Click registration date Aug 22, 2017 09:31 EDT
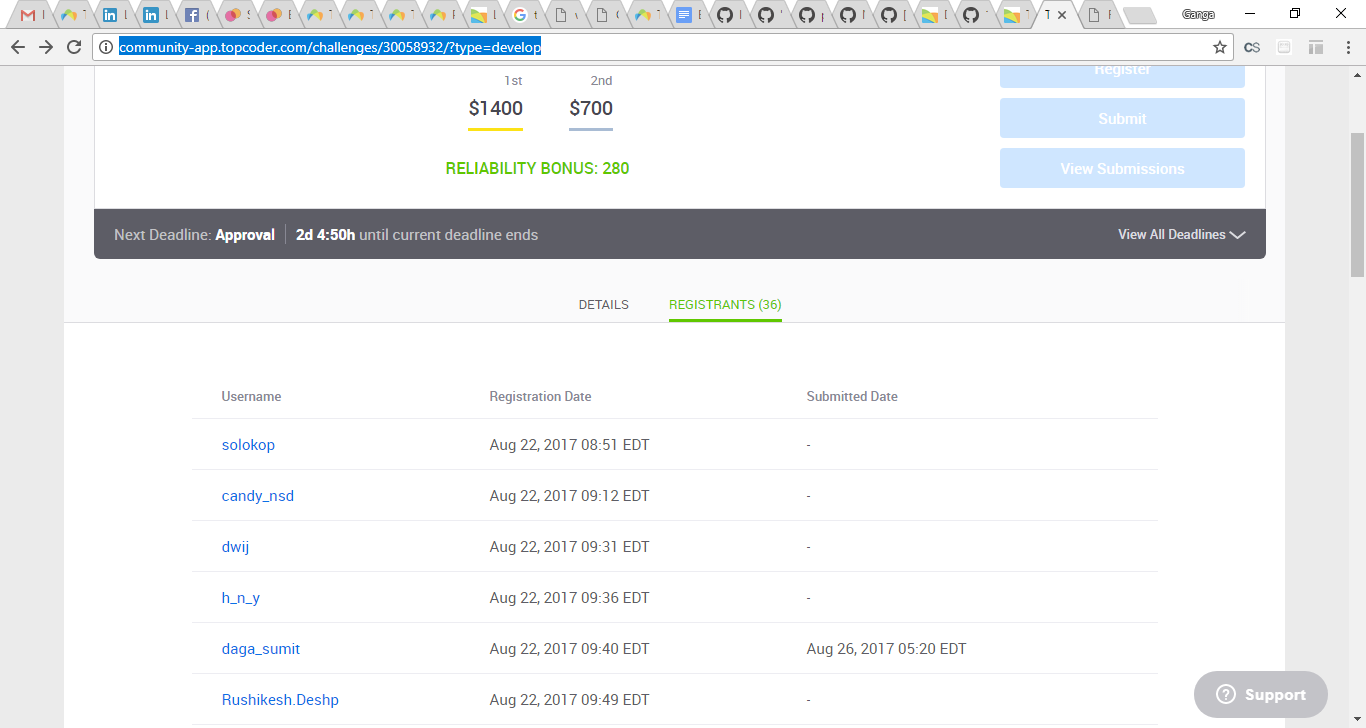1366x728 pixels. pyautogui.click(x=569, y=547)
